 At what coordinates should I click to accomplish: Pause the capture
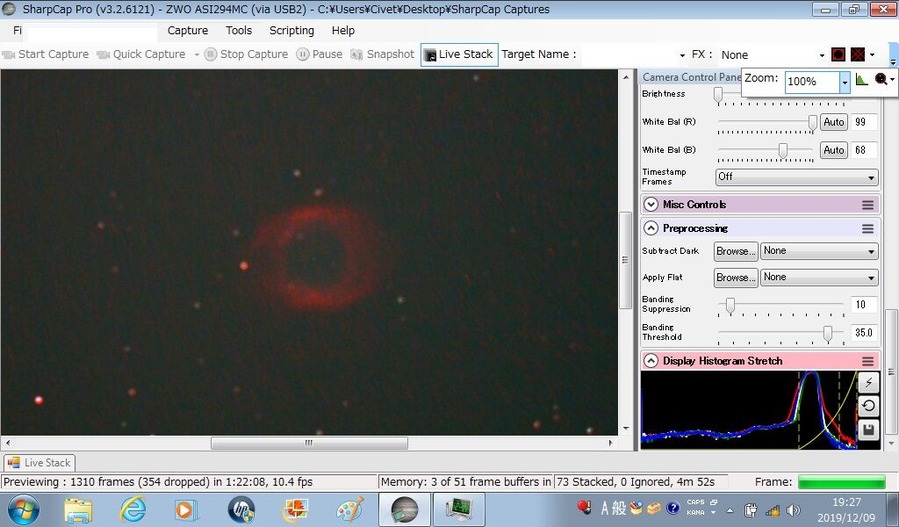click(319, 54)
